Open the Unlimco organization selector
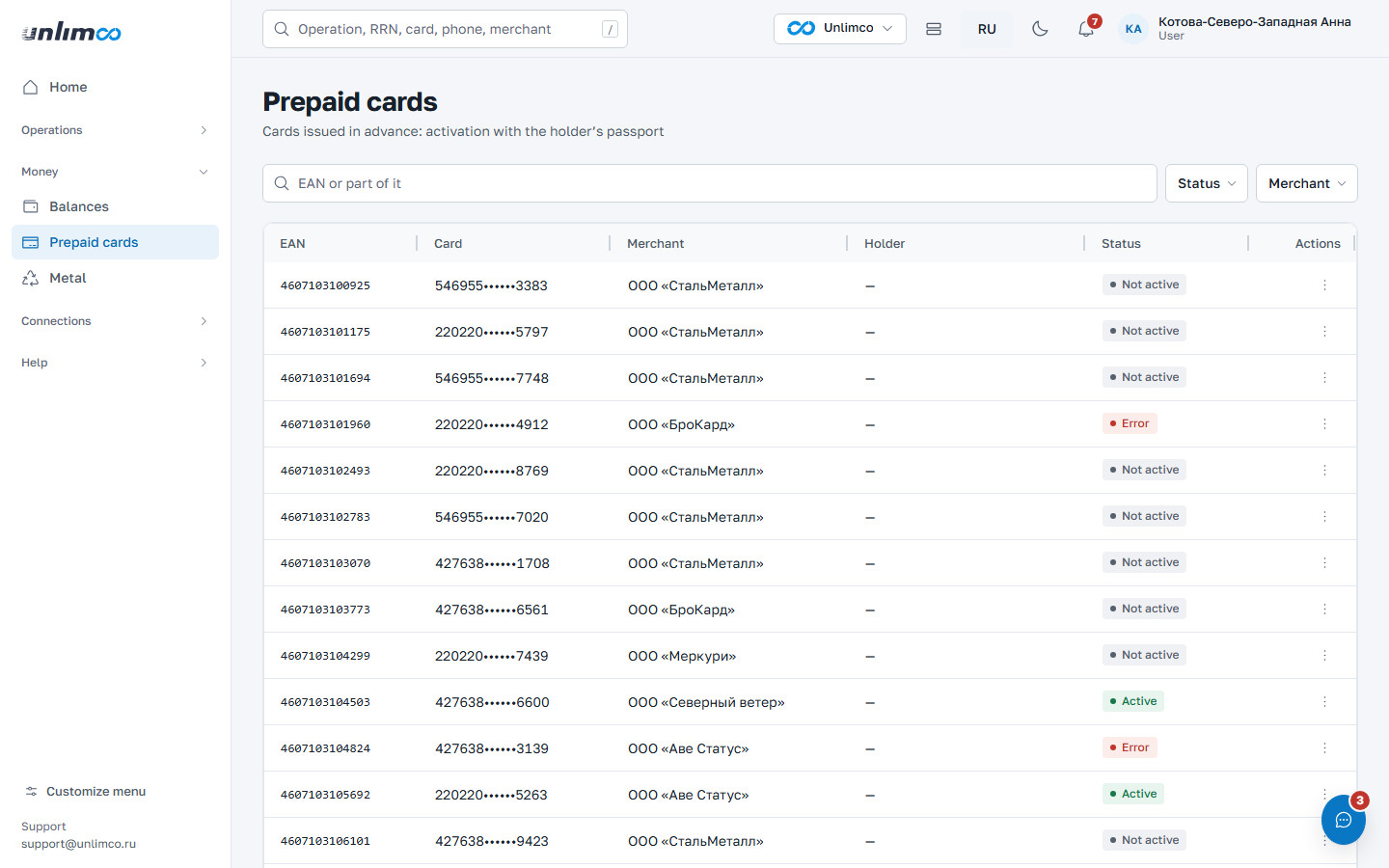Screen dimensions: 1389x868 [x=840, y=29]
